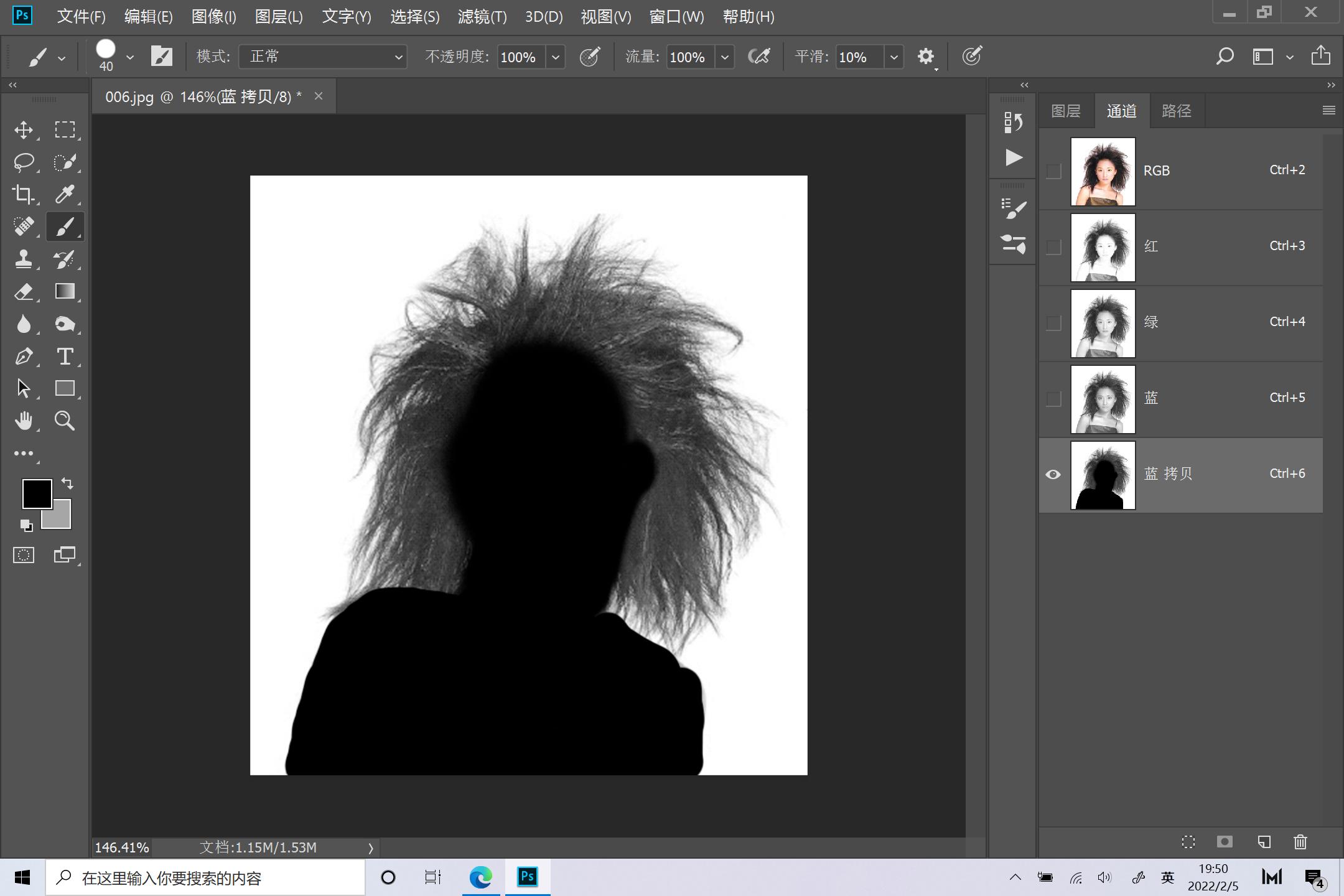
Task: Select the Crop tool
Action: [x=24, y=194]
